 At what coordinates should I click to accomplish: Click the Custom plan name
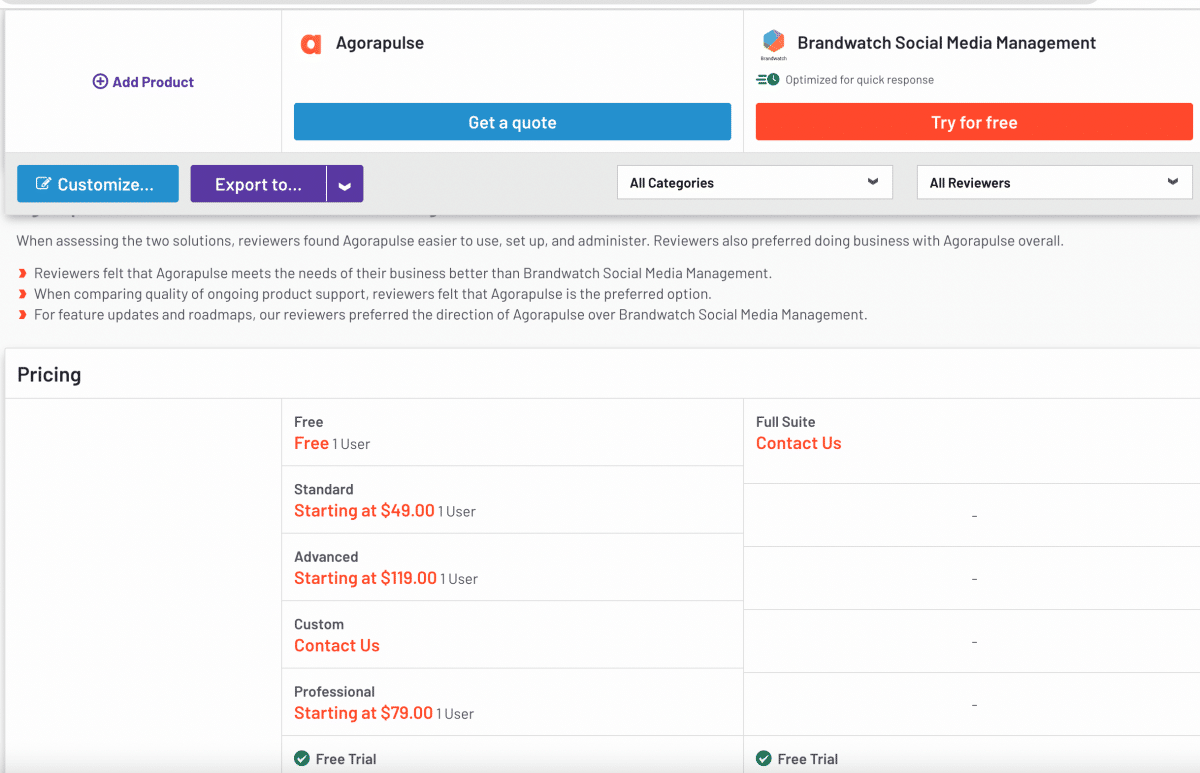[x=319, y=624]
